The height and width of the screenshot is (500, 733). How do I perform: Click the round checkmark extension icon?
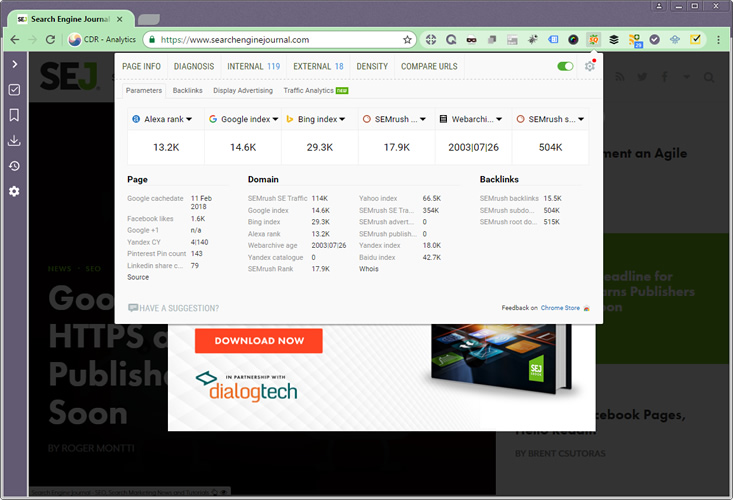tap(654, 40)
